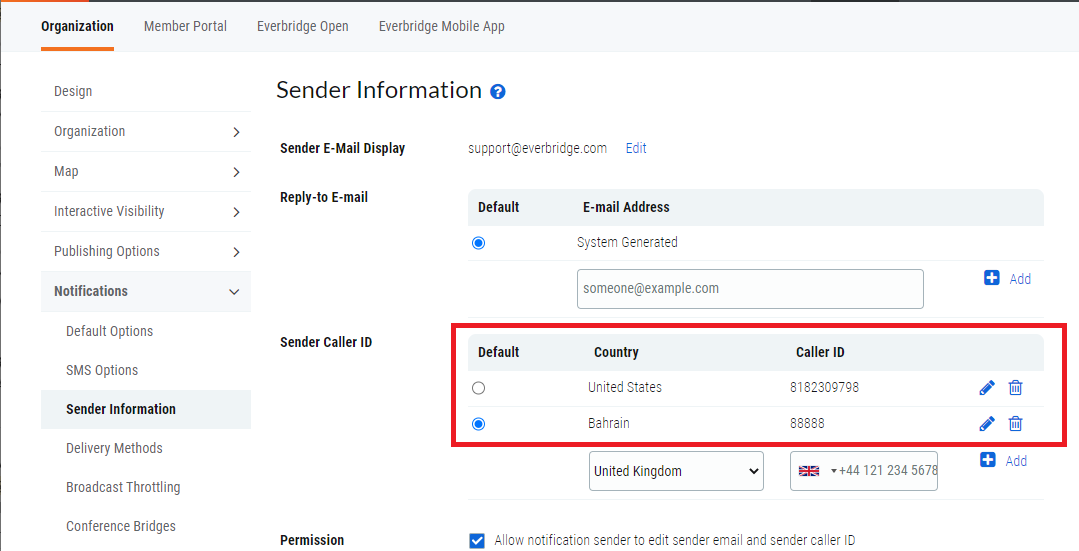
Task: Select the System Generated reply-to radio button
Action: pyautogui.click(x=478, y=243)
